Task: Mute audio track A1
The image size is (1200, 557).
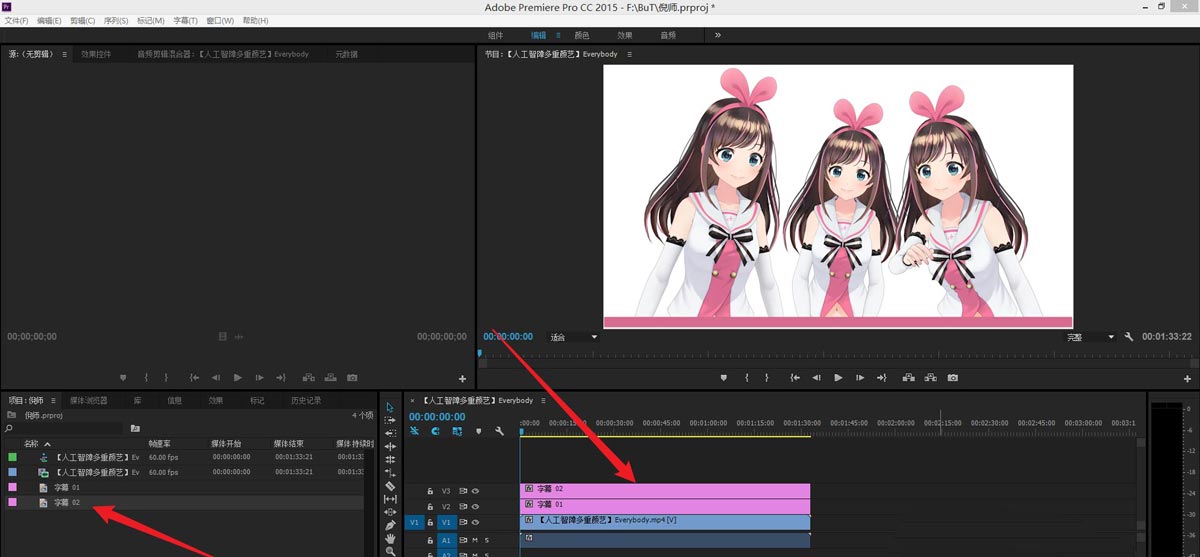Action: pos(473,540)
